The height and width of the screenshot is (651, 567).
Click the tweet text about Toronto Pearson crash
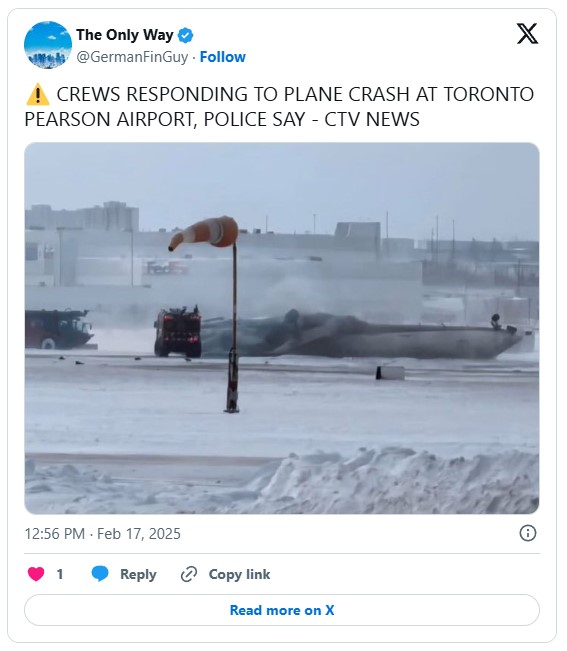coord(279,107)
